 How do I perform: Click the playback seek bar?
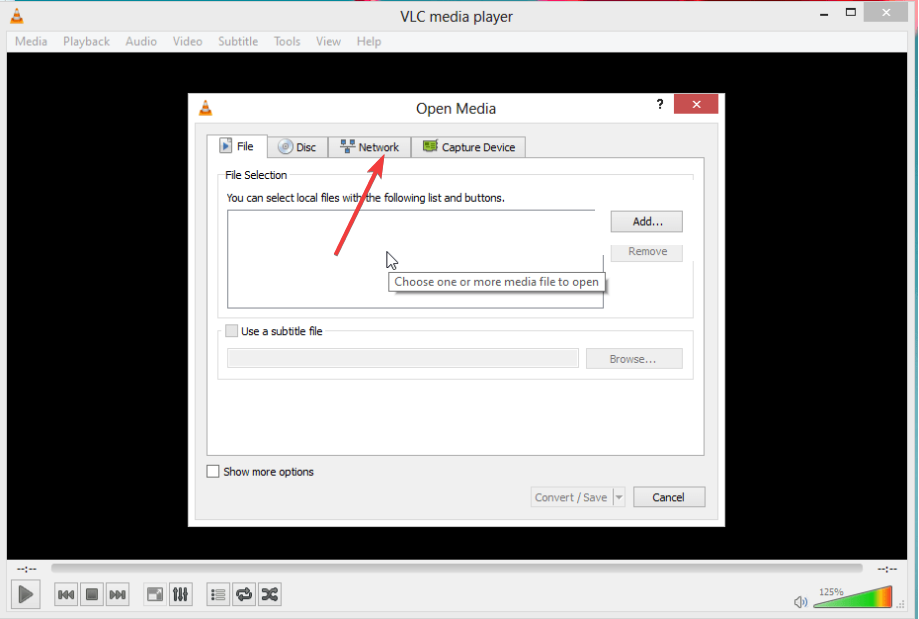457,568
